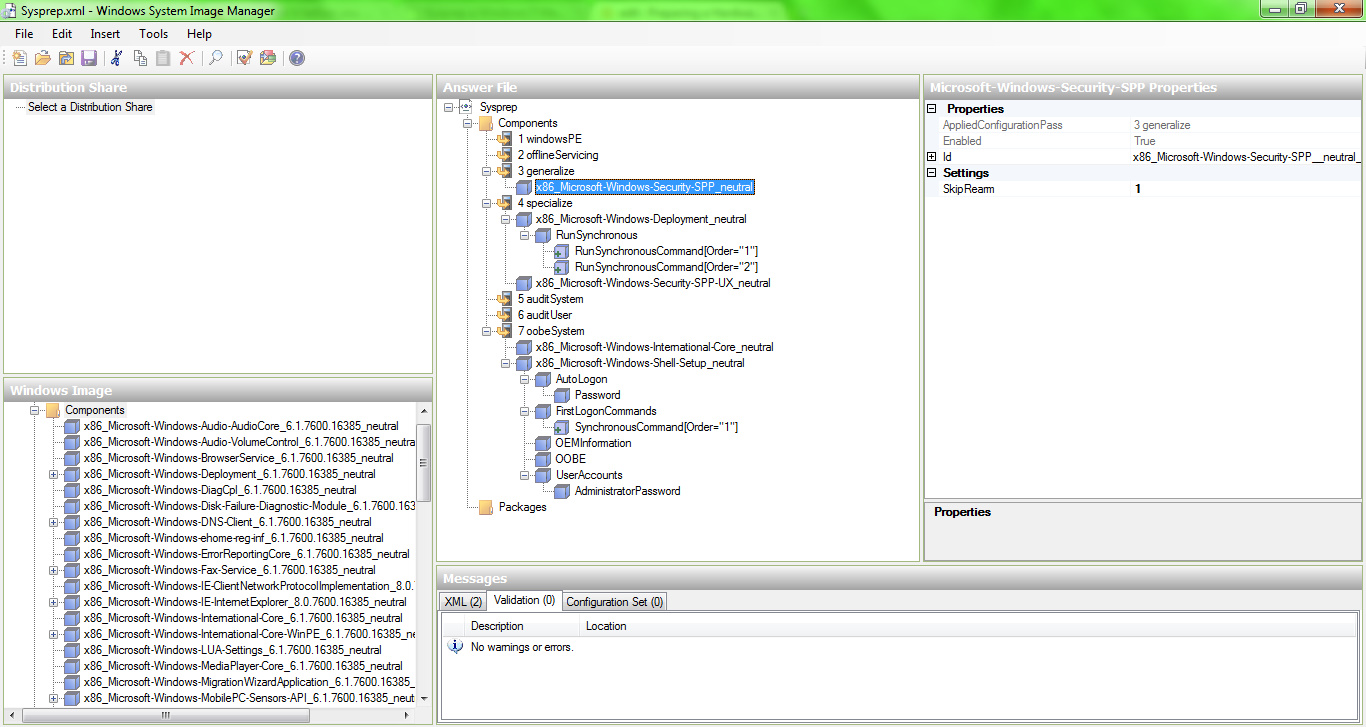Collapse the 3 generalize pass node
Image resolution: width=1366 pixels, height=727 pixels.
[x=487, y=171]
